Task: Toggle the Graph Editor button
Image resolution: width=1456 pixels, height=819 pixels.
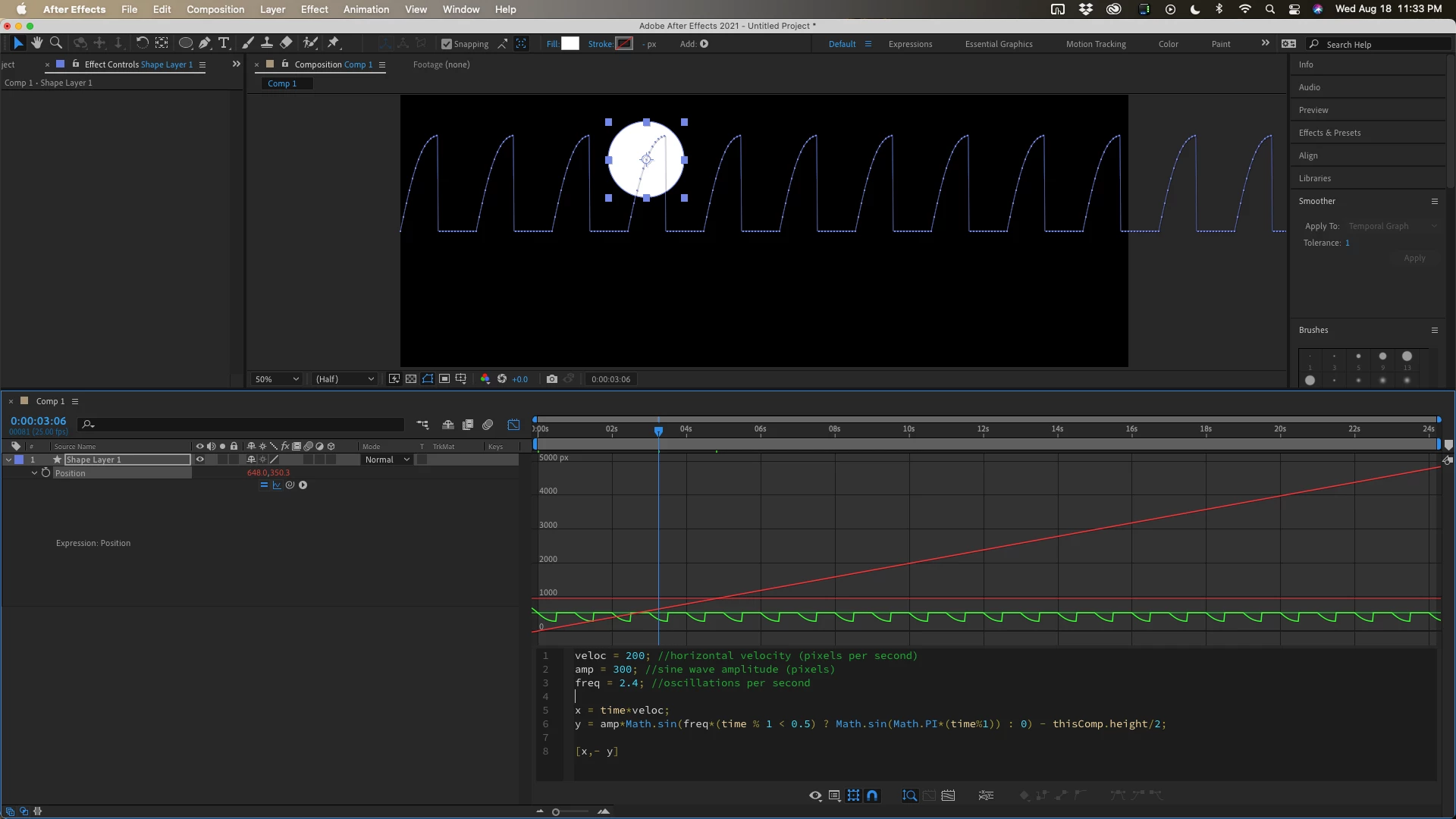Action: coord(513,425)
